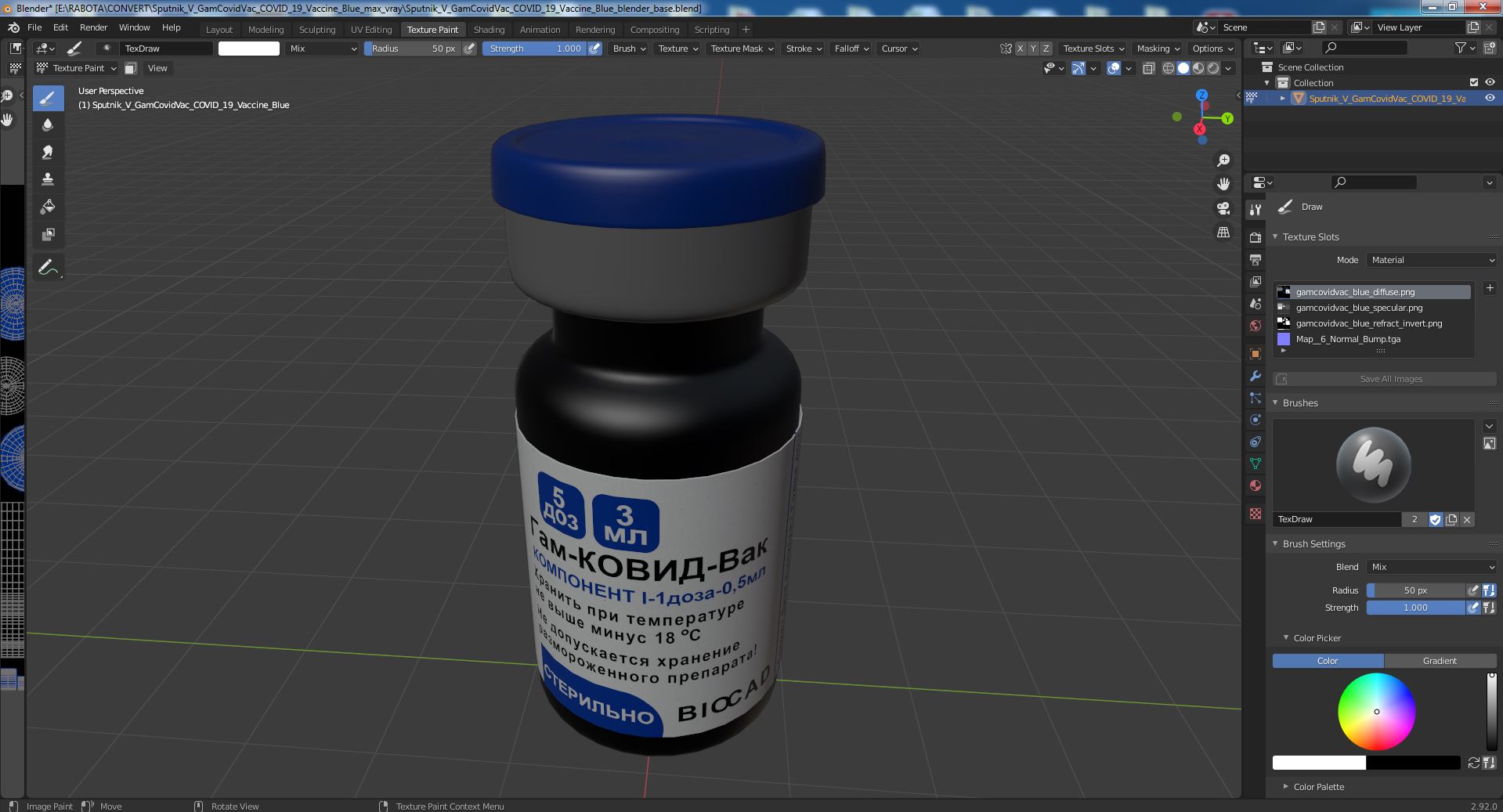This screenshot has height=812, width=1503.
Task: Switch to the Sculpting workspace tab
Action: click(x=317, y=30)
